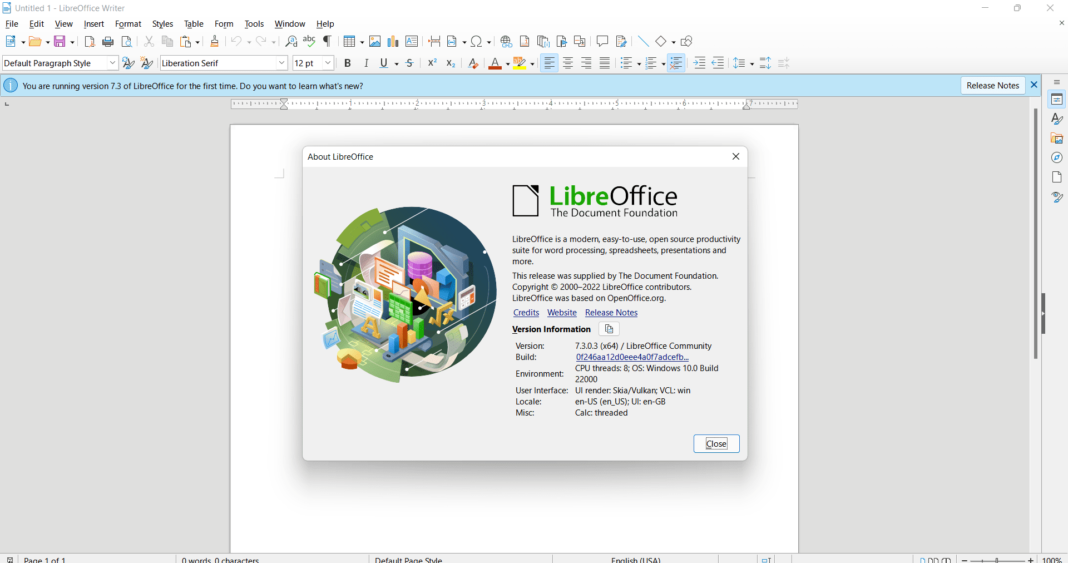Click the Insert Image toolbar icon
The width and height of the screenshot is (1068, 563).
click(x=375, y=42)
